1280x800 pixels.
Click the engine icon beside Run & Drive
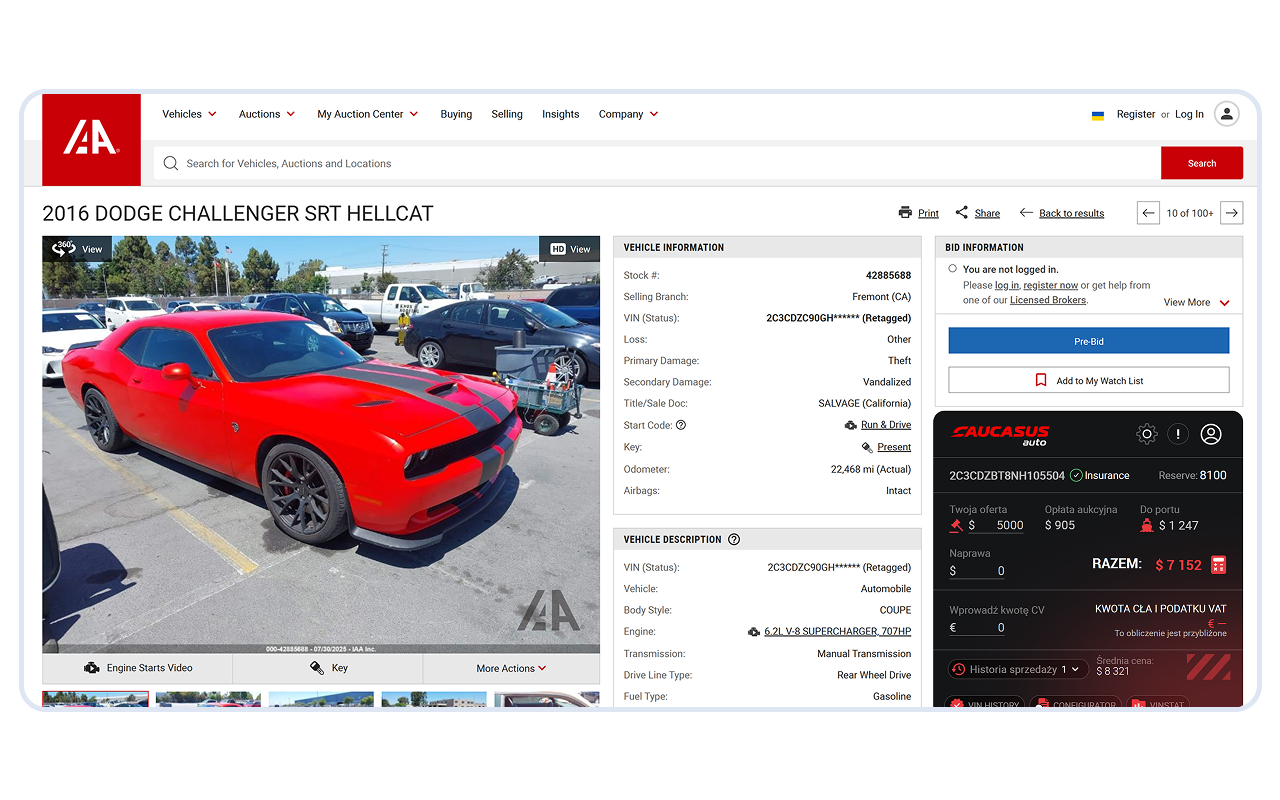(851, 425)
